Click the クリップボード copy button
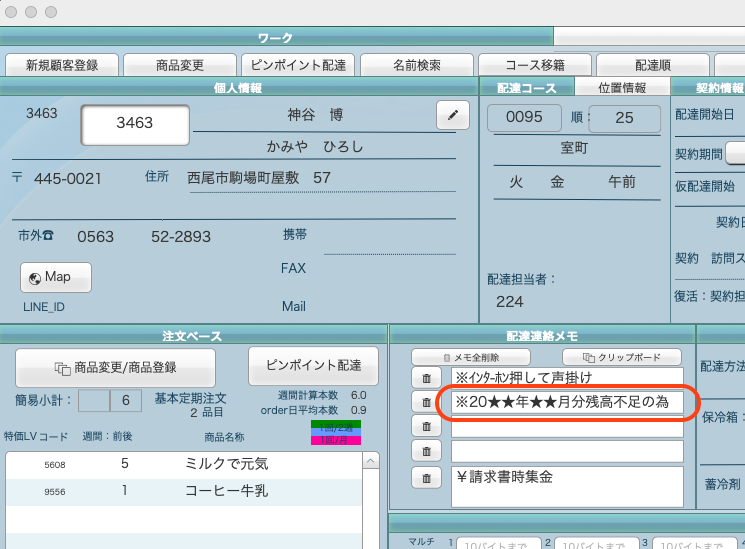Viewport: 745px width, 549px height. (621, 357)
